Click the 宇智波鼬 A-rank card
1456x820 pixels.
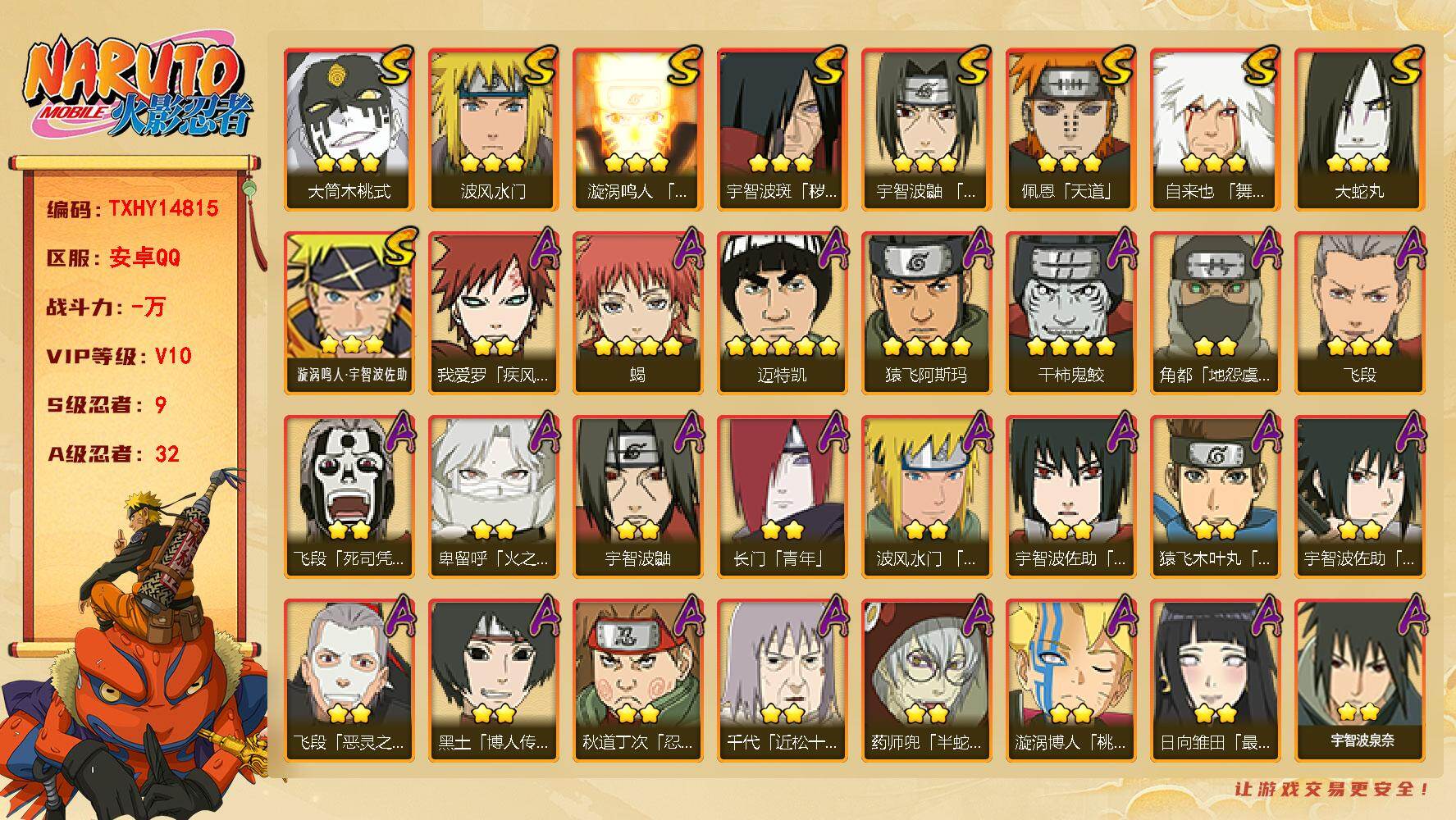coord(637,497)
